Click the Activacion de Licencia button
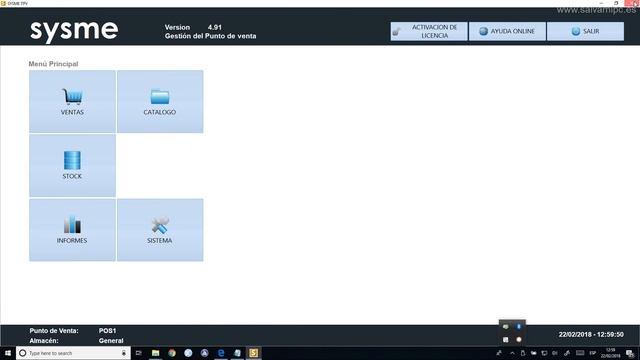Image resolution: width=640 pixels, height=360 pixels. click(x=429, y=31)
